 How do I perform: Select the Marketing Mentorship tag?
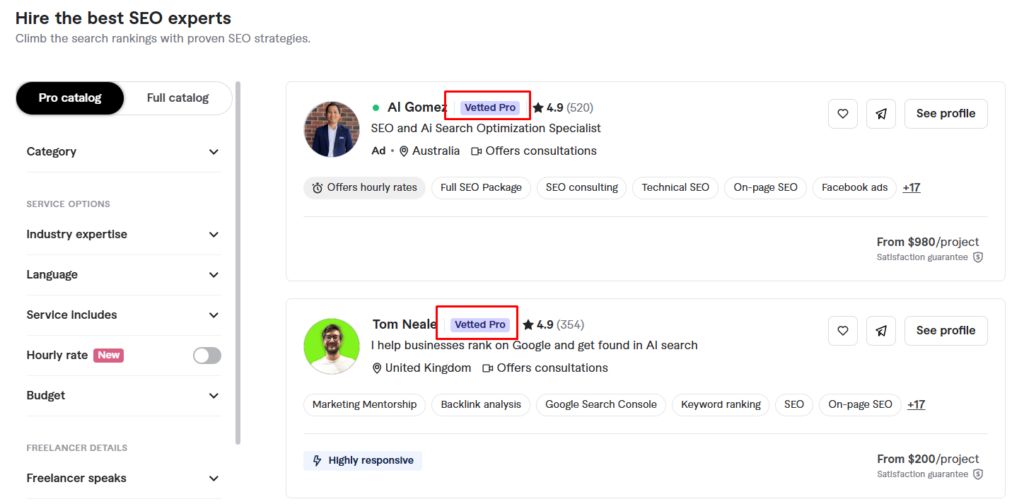(x=364, y=405)
